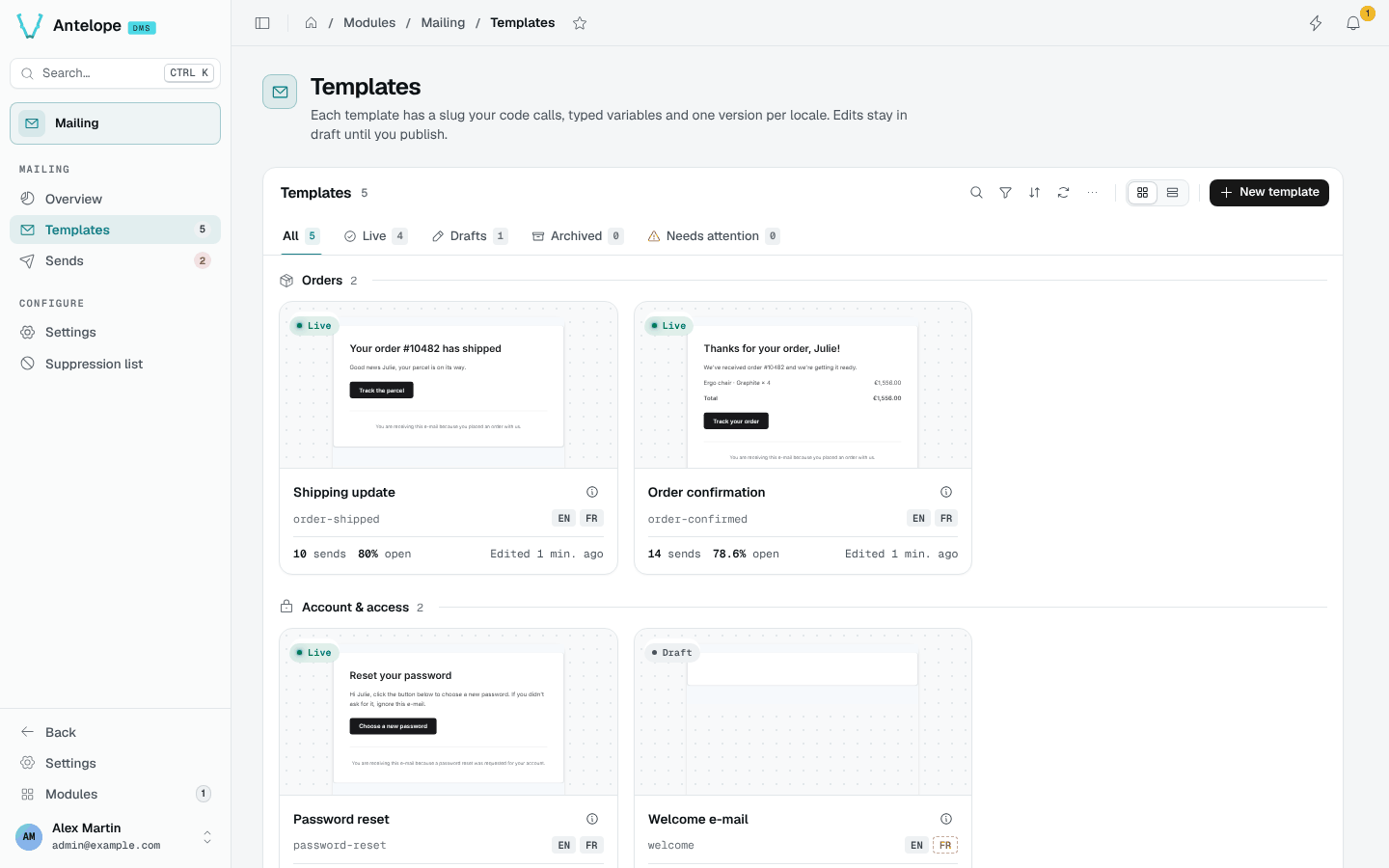Viewport: 1389px width, 868px height.
Task: Show info for Welcome e-mail template
Action: [x=946, y=819]
